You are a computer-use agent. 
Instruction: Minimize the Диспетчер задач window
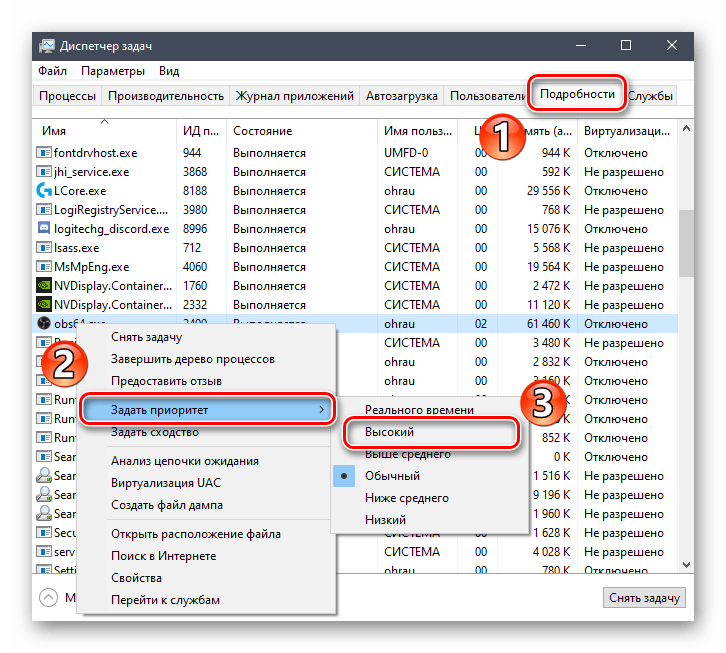tap(581, 45)
